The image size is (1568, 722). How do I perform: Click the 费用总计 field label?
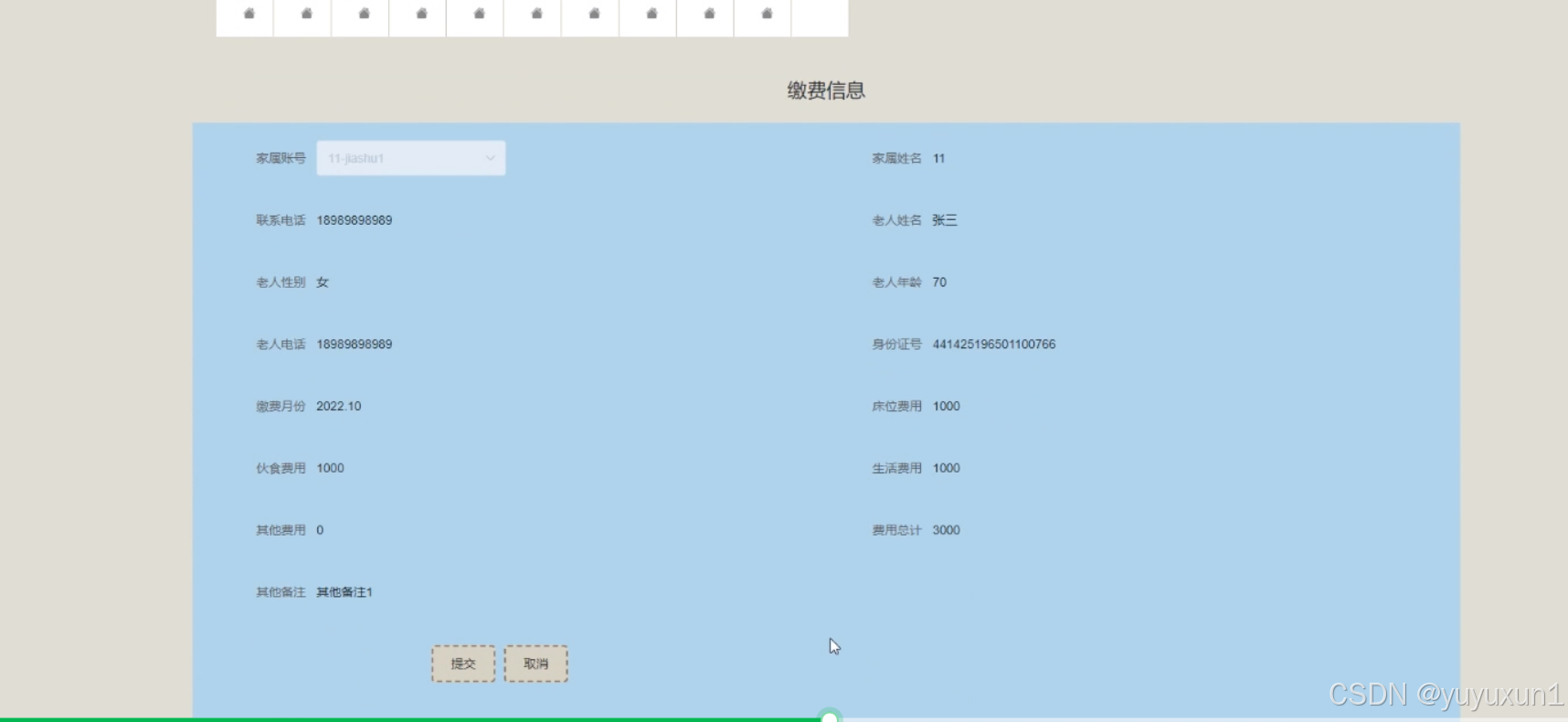(896, 530)
